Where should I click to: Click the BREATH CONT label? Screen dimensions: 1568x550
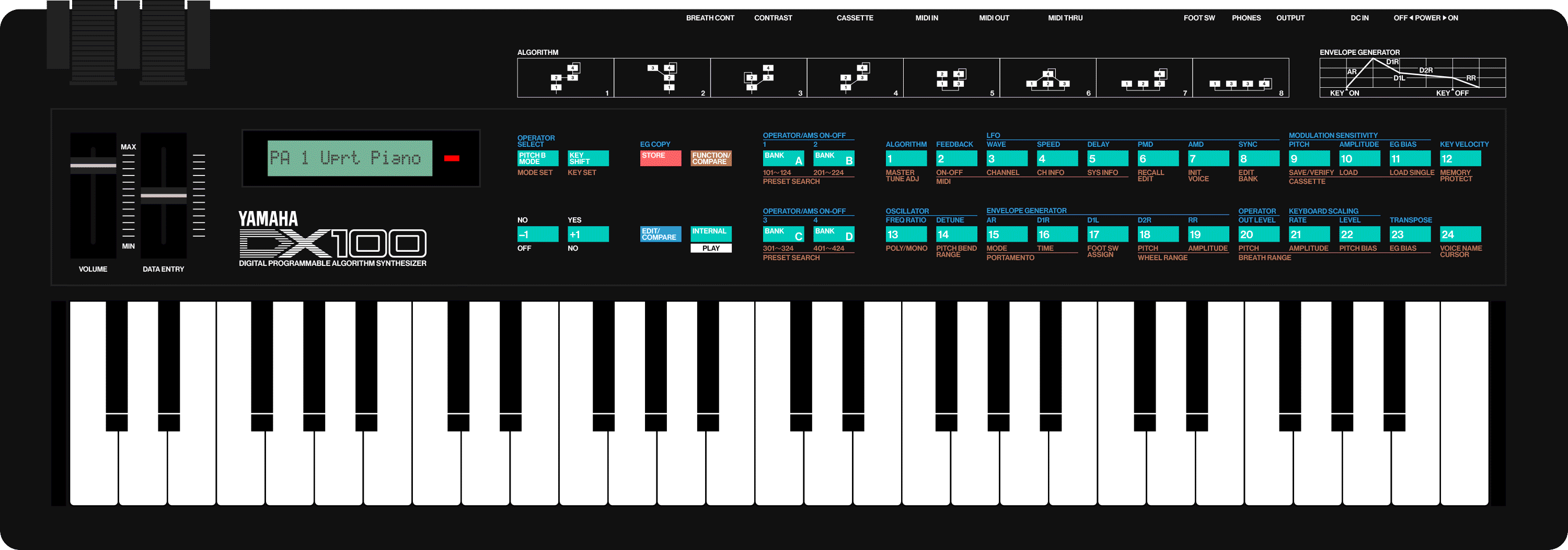pyautogui.click(x=710, y=18)
